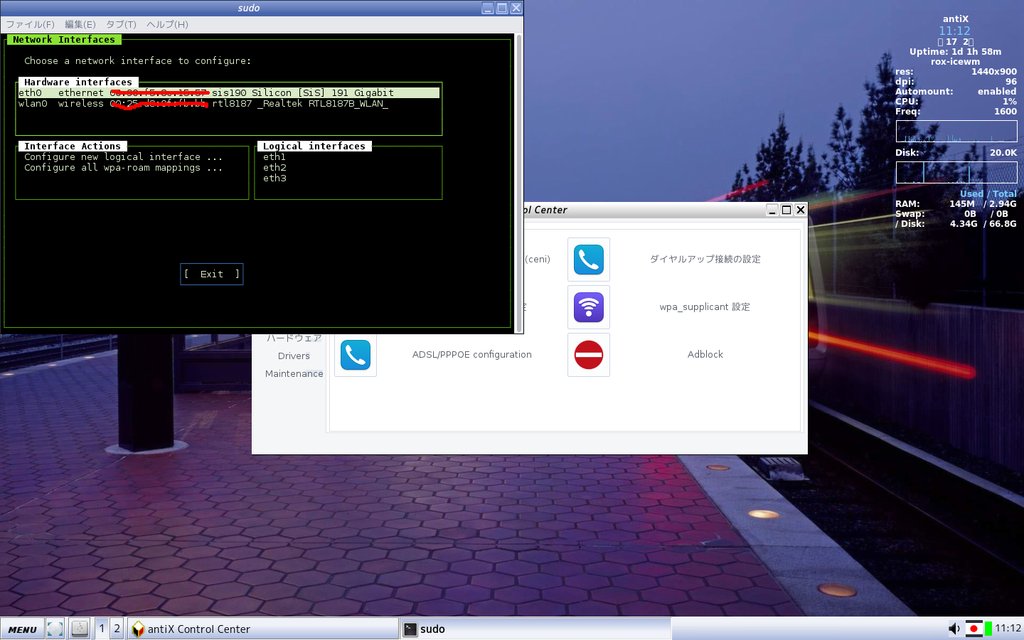The width and height of the screenshot is (1024, 640).
Task: Open the MENU start button
Action: pos(22,629)
